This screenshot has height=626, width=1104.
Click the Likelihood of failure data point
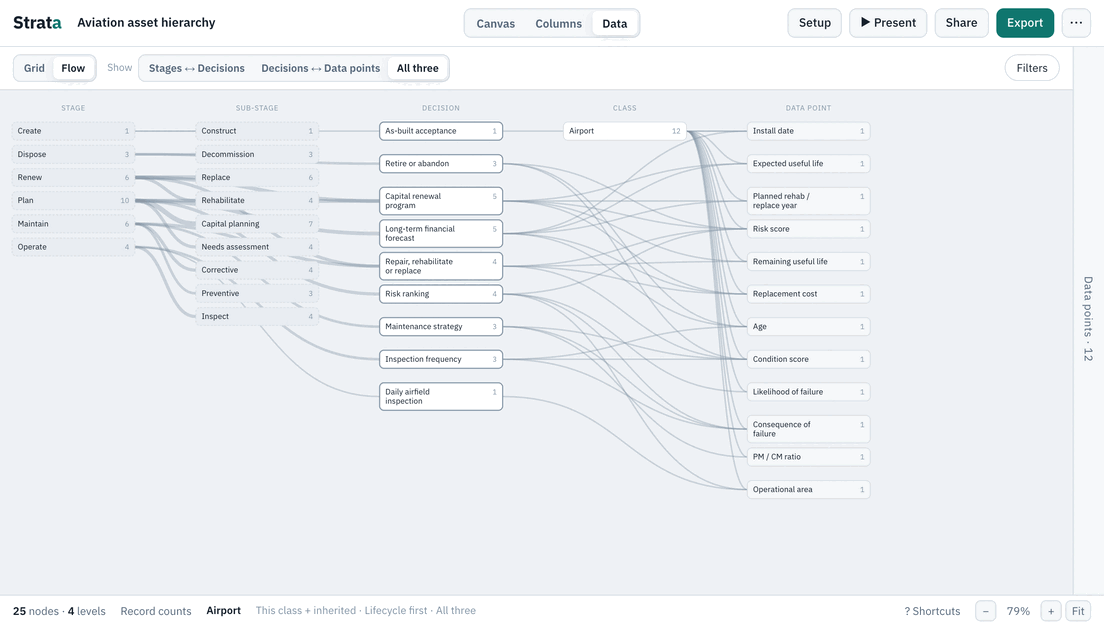pos(808,392)
